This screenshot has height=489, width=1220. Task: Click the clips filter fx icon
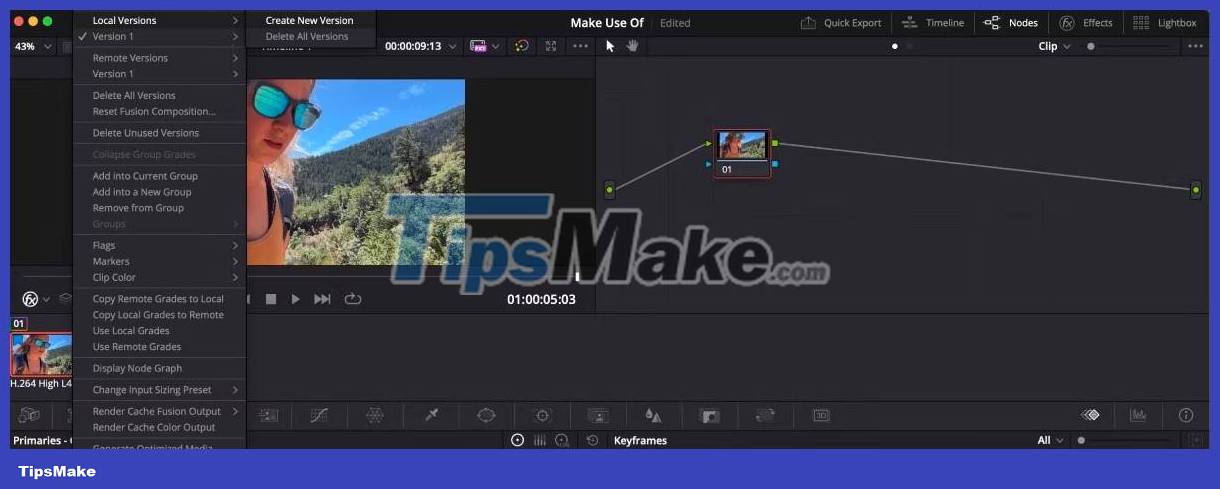click(31, 299)
